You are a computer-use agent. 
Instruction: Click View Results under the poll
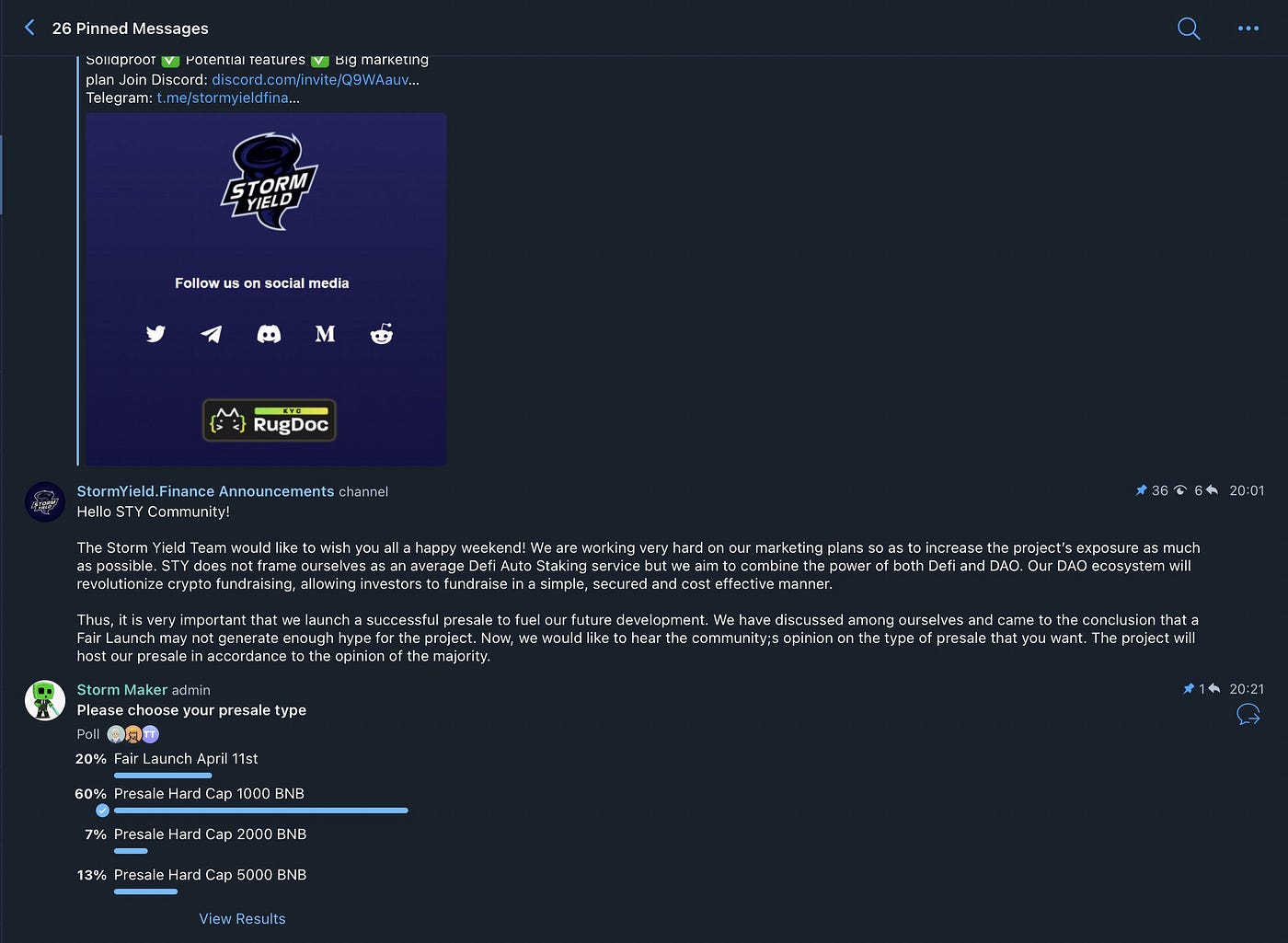(x=242, y=918)
